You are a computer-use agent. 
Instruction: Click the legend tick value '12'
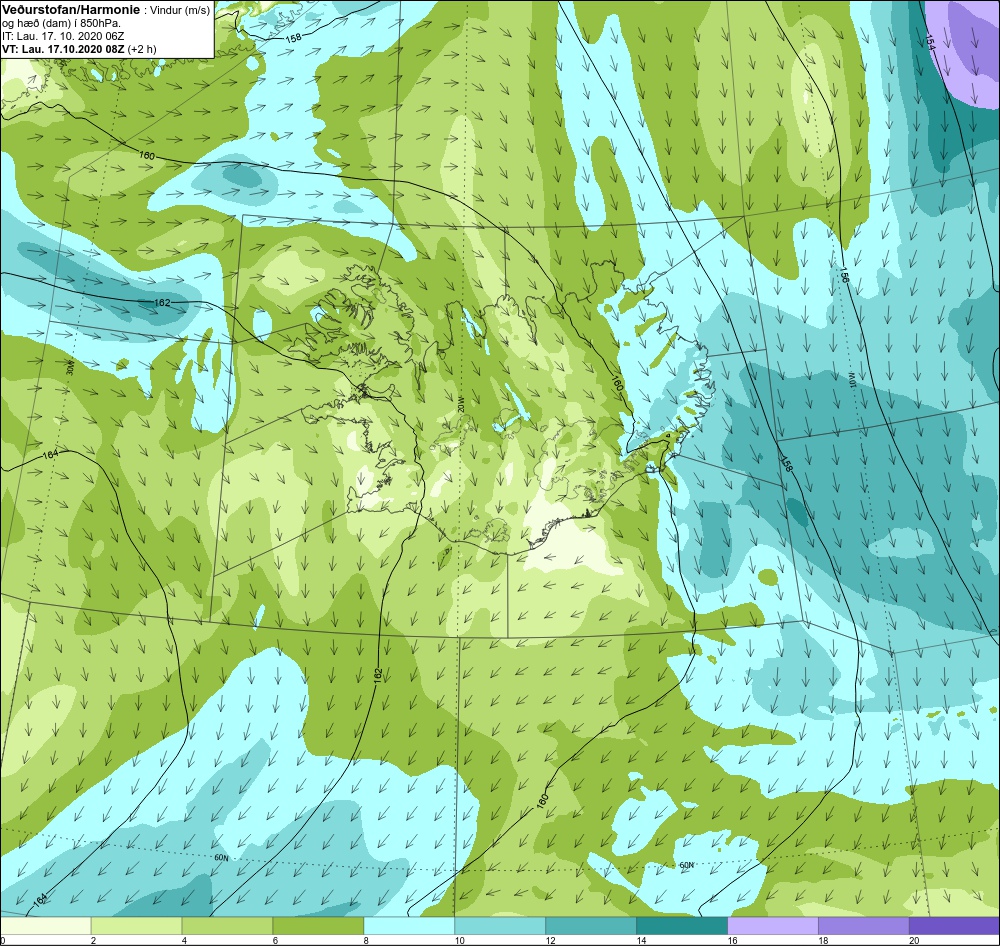click(550, 940)
